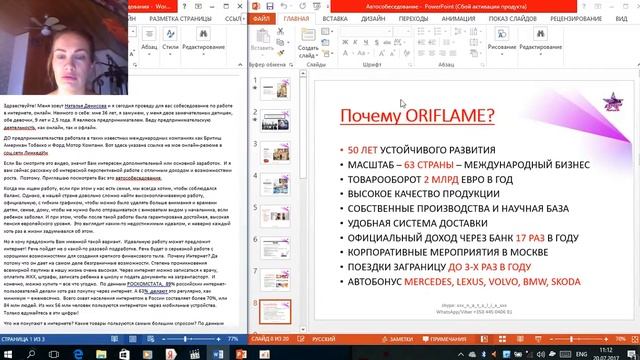Image resolution: width=640 pixels, height=360 pixels.
Task: Adjust the Word zoom slider
Action: (x=191, y=339)
